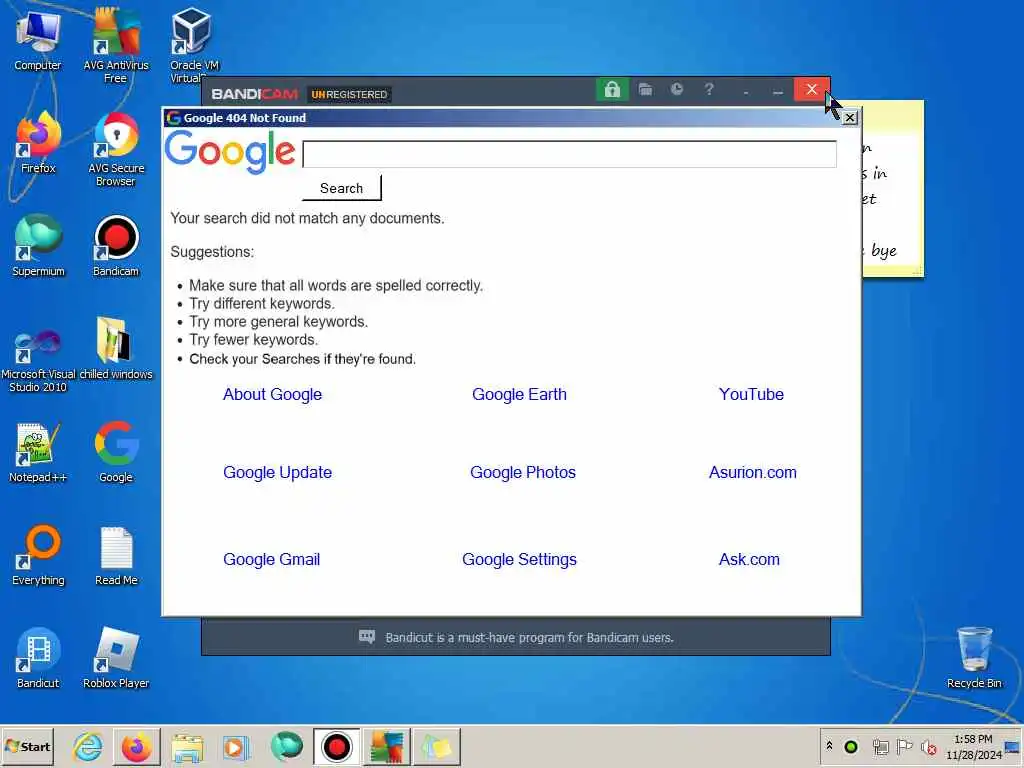Open the Read Me text file
The image size is (1024, 768).
pos(116,556)
